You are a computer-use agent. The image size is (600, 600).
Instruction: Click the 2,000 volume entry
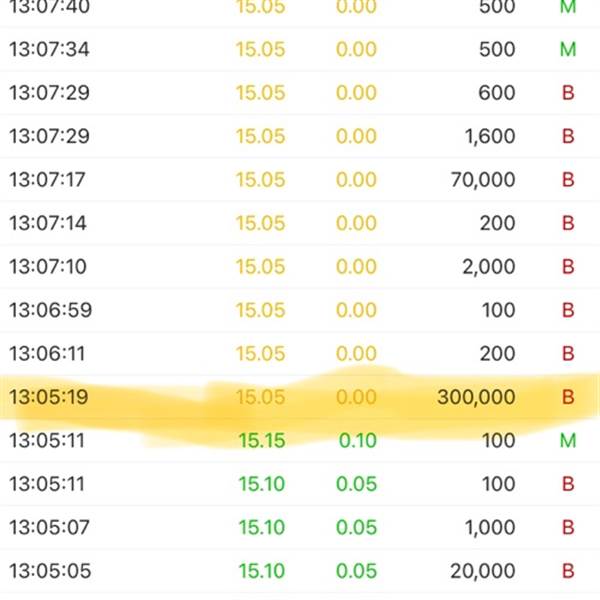point(489,266)
